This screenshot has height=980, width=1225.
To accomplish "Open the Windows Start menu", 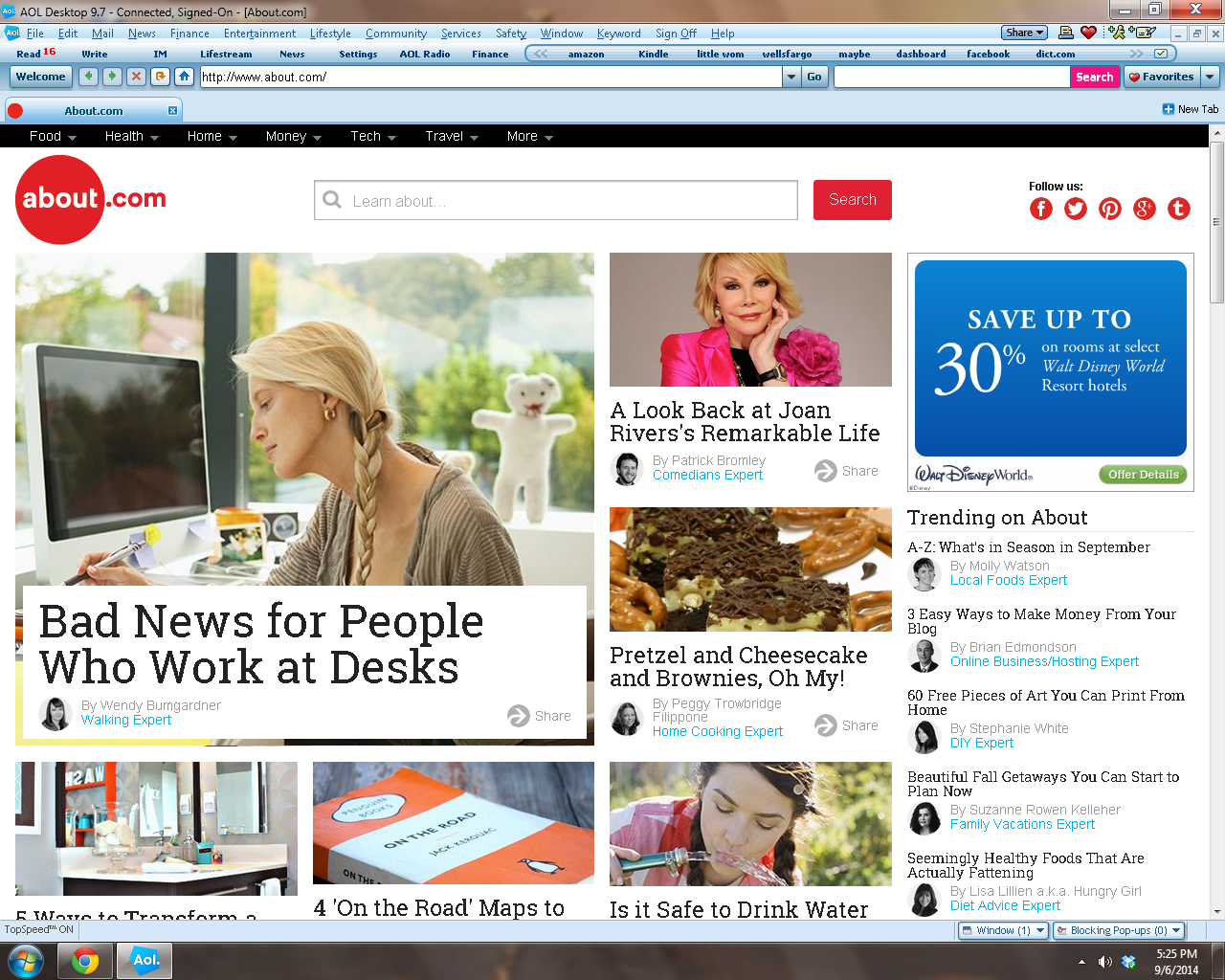I will (x=26, y=960).
